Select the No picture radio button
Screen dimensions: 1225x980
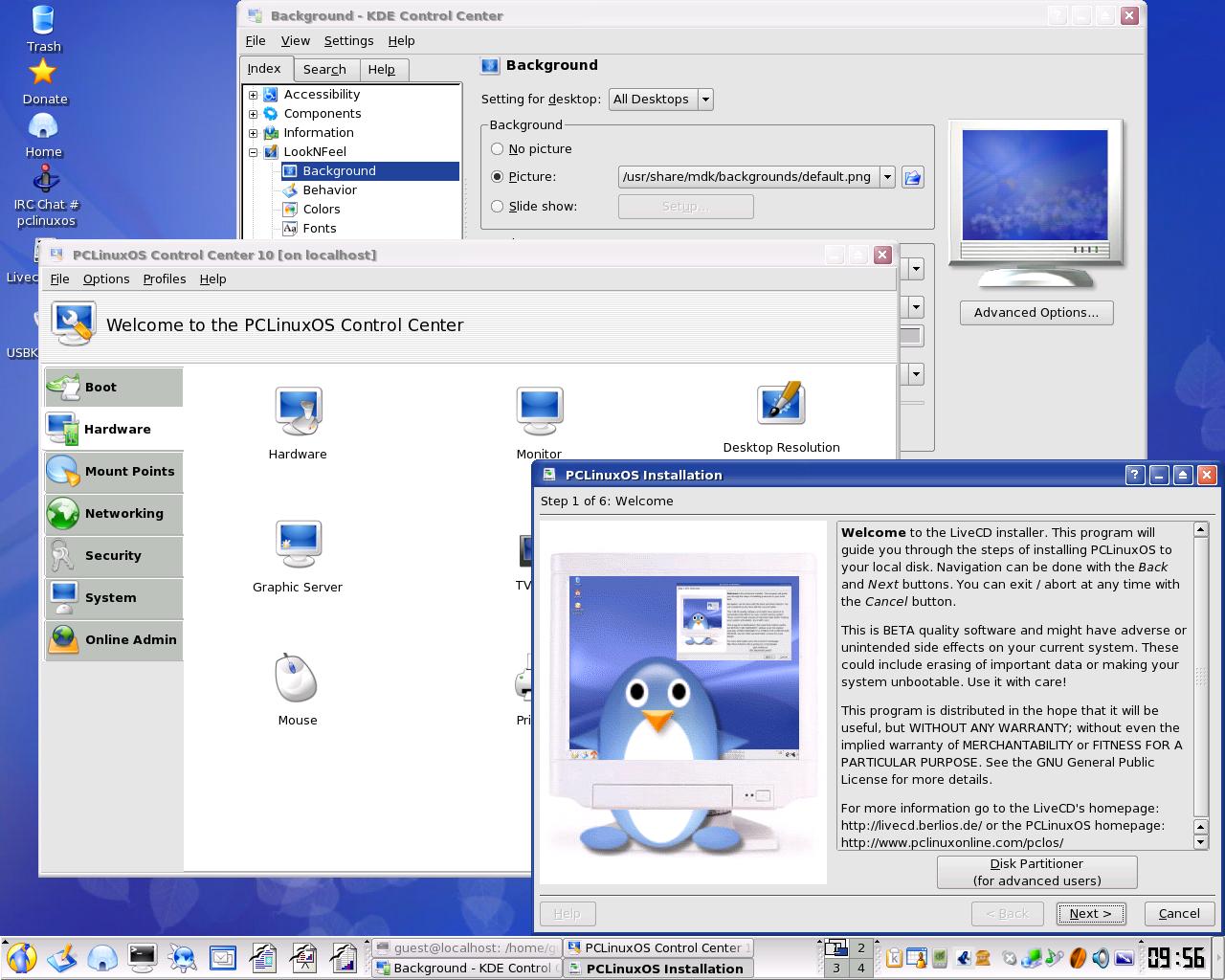click(497, 148)
